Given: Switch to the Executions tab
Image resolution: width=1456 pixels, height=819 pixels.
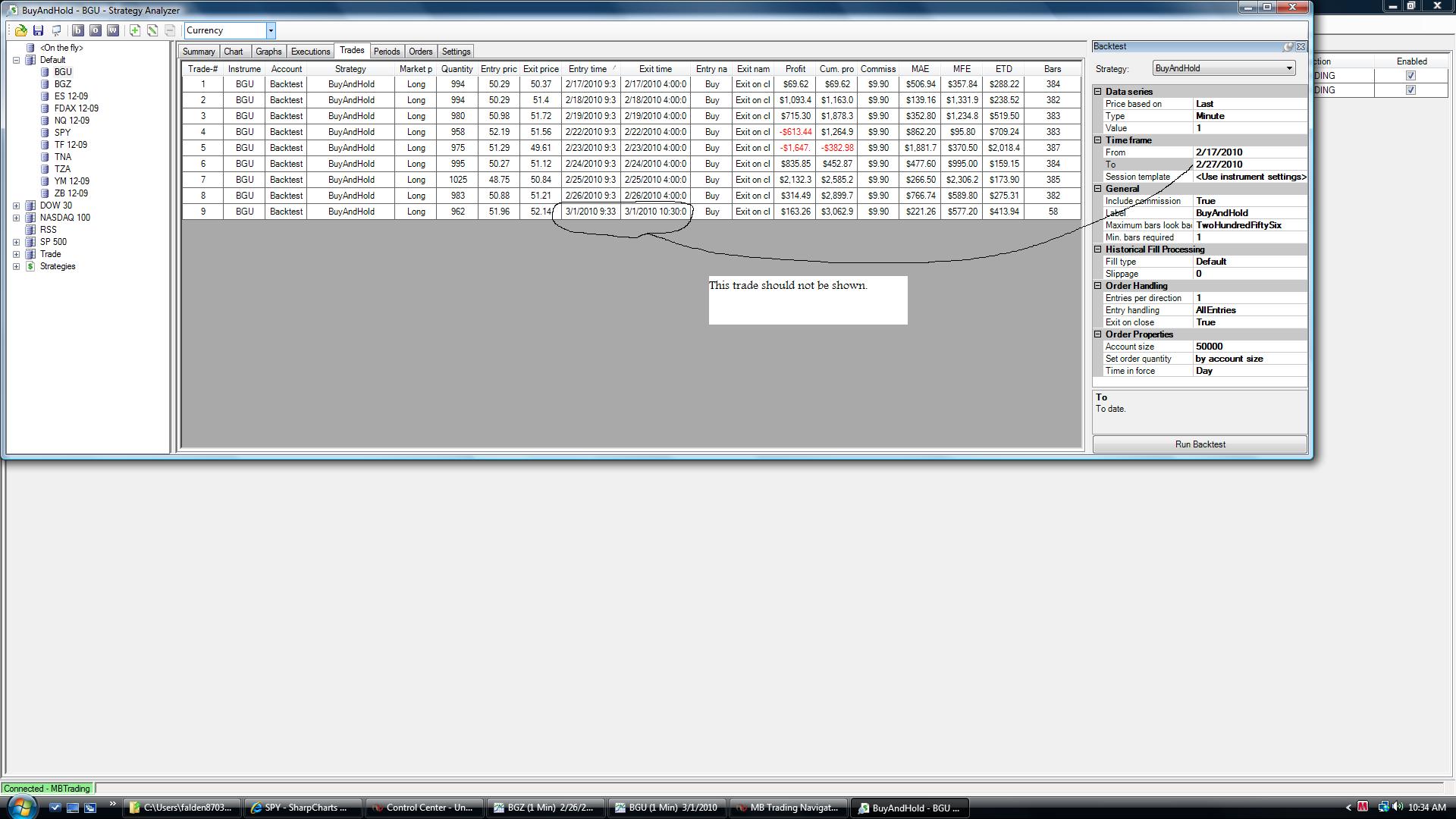Looking at the screenshot, I should [310, 52].
